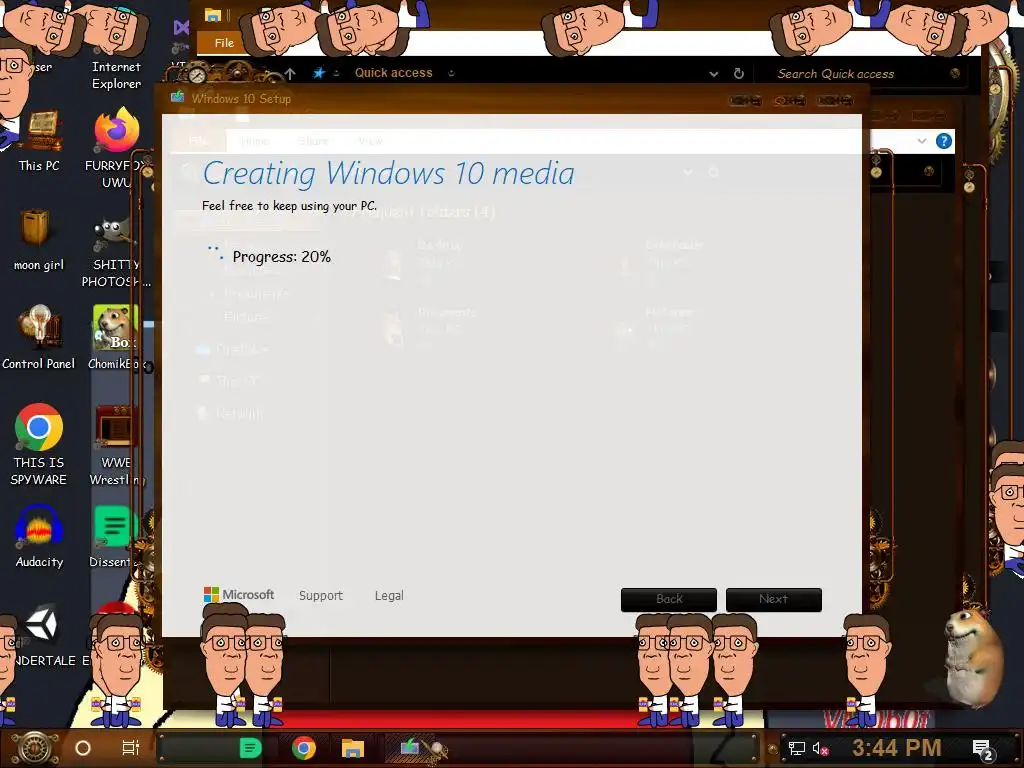This screenshot has width=1024, height=768.
Task: Click the Quick access star icon
Action: tap(319, 73)
